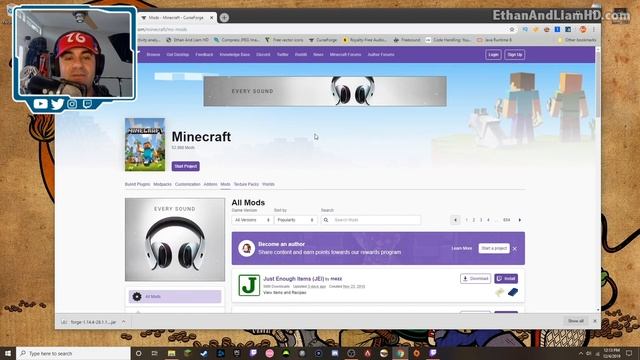640x360 pixels.
Task: Click the large headphones sidebar ad
Action: pos(175,240)
